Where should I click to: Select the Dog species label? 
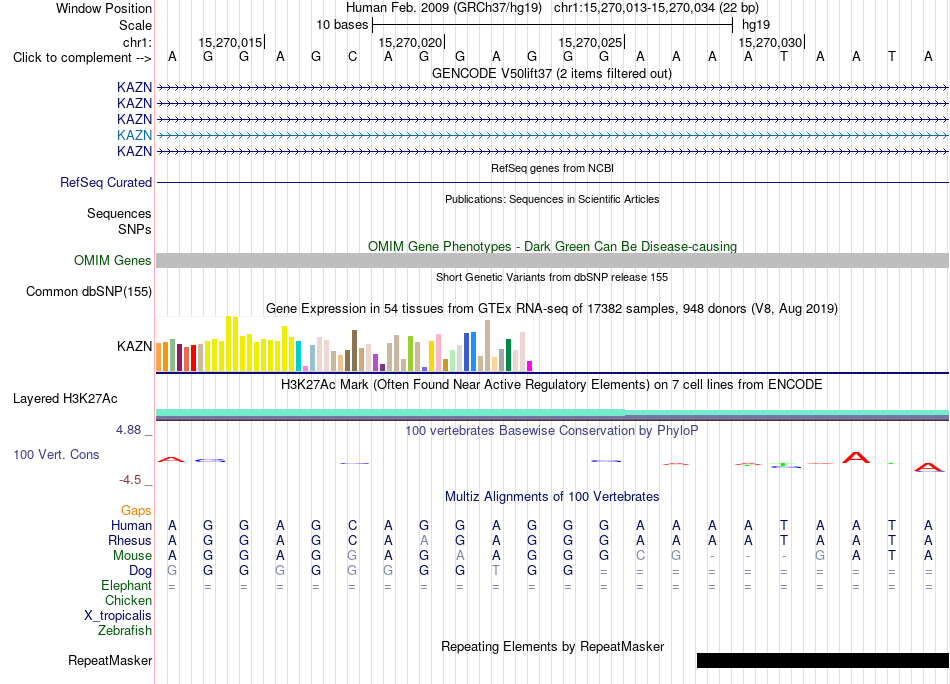(140, 571)
